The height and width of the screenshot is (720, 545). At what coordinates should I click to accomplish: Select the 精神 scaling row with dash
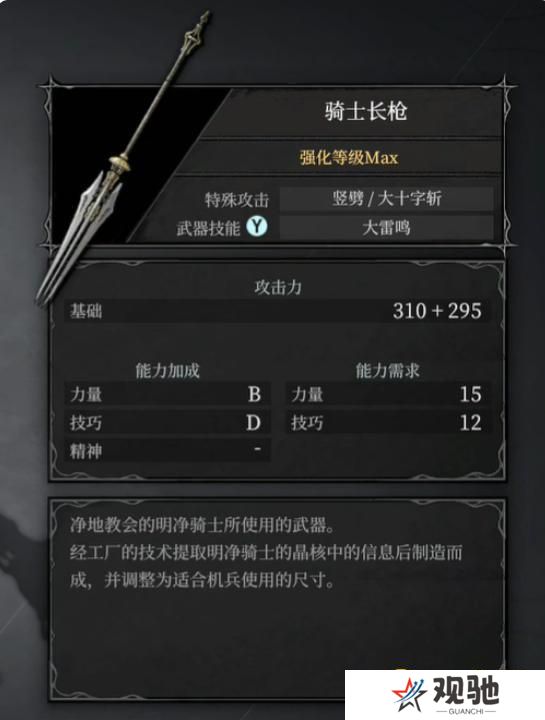tap(167, 450)
